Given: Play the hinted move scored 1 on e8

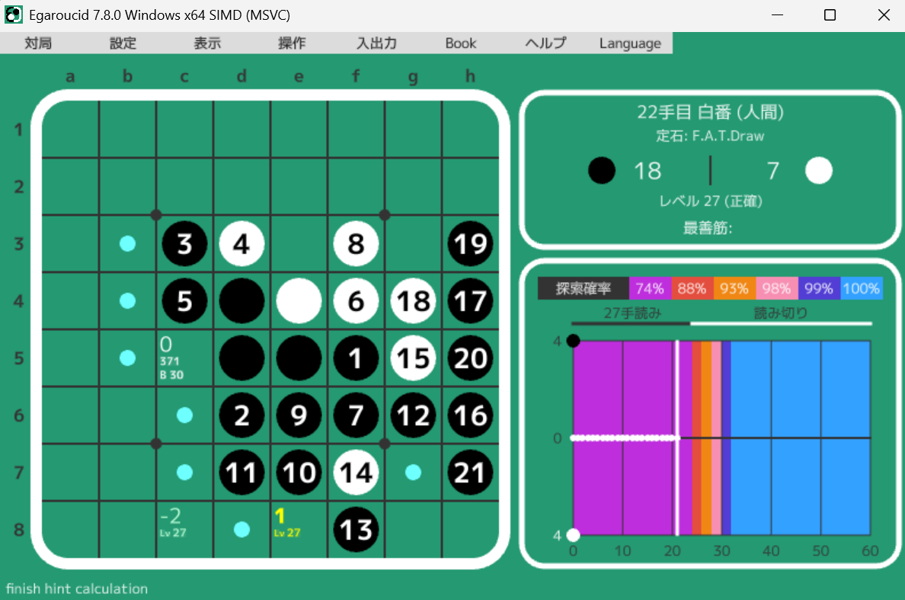Looking at the screenshot, I should (298, 529).
